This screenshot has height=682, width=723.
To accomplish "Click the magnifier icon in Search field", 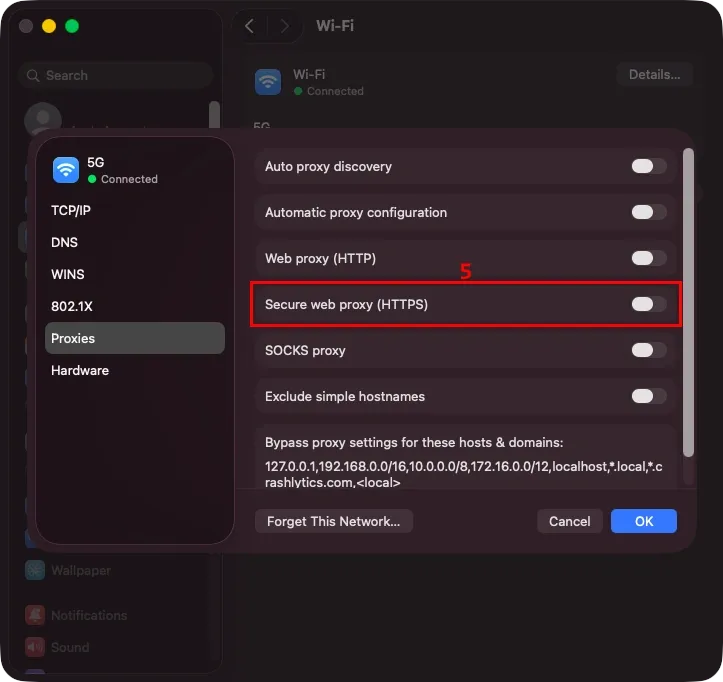I will (x=33, y=75).
